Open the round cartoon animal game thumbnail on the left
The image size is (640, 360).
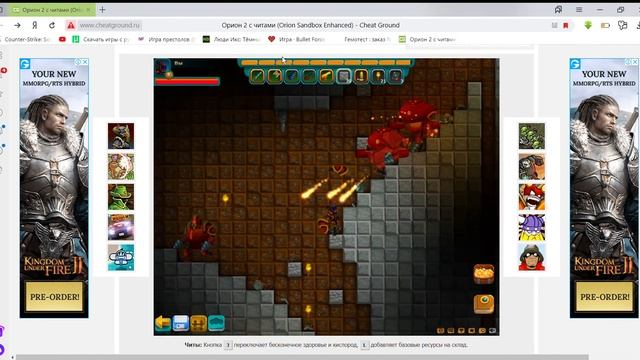click(x=121, y=167)
